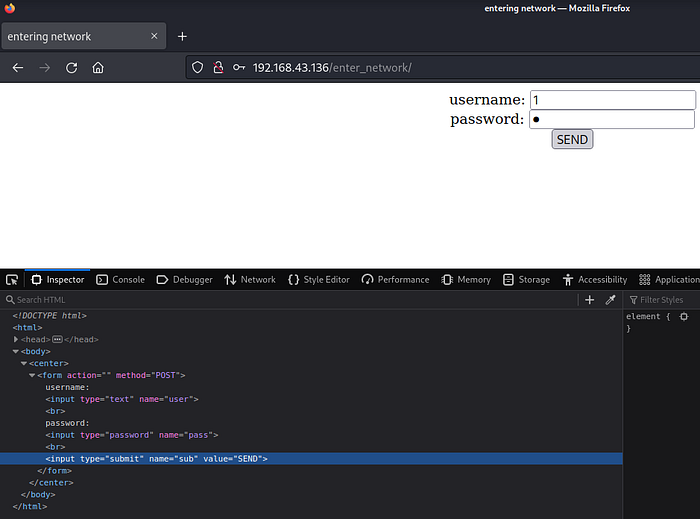This screenshot has width=700, height=519.
Task: Show insecure connection padlock info
Action: pos(218,68)
